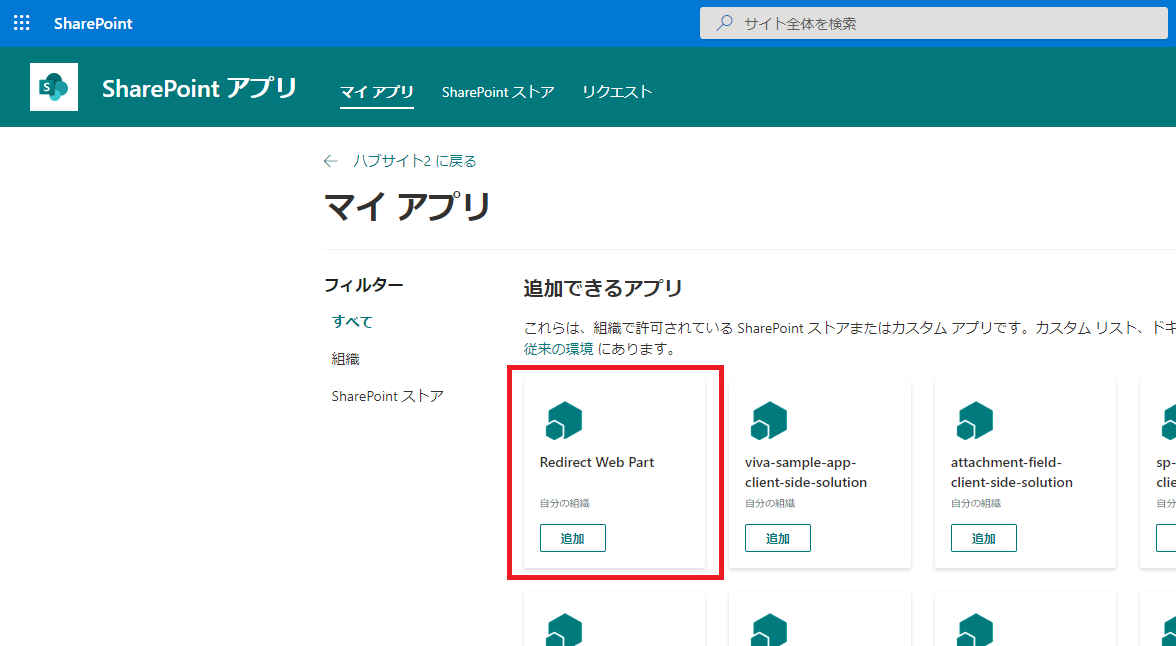
Task: Add the Redirect Web Part app
Action: [x=572, y=538]
